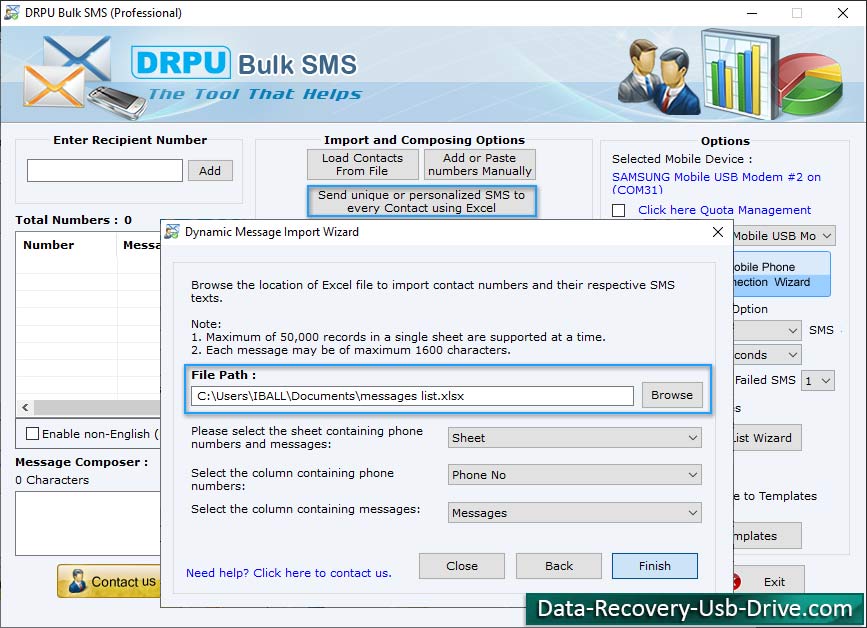Viewport: 867px width, 628px height.
Task: Click the SAMSUNG Mobile USB Modem device link
Action: 716,184
